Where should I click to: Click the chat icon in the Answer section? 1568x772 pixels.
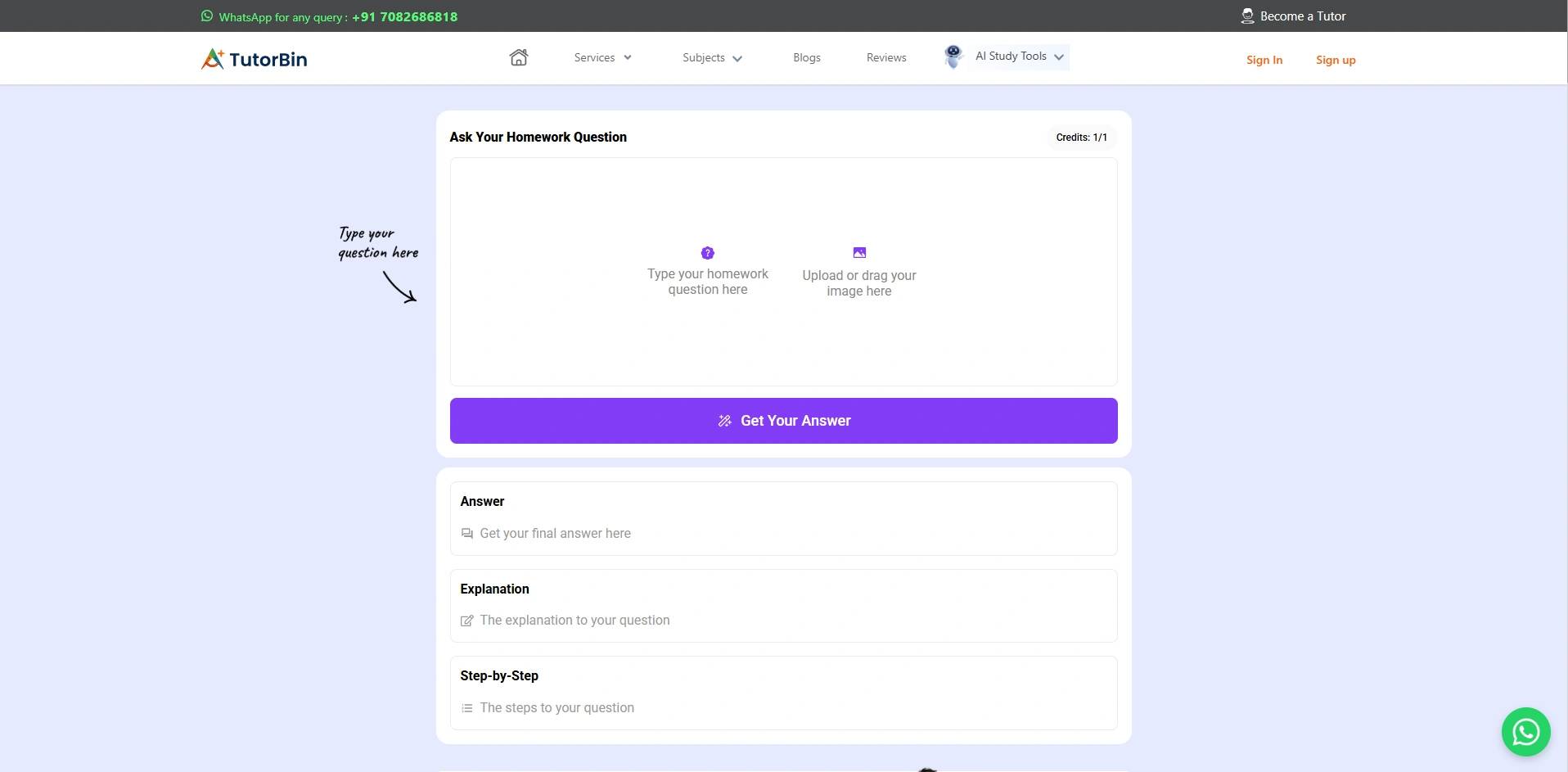466,533
